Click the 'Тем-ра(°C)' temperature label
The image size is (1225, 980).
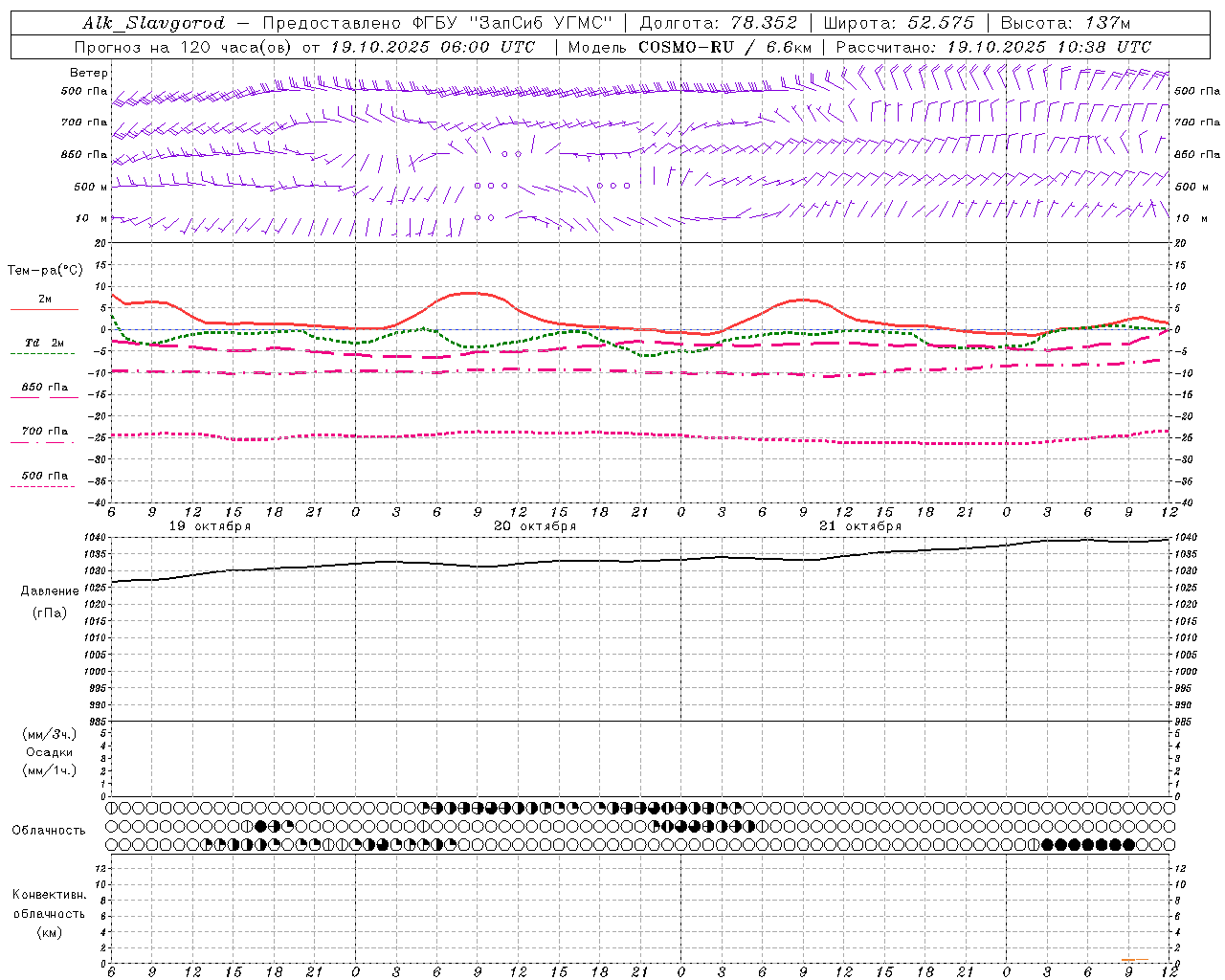click(45, 271)
